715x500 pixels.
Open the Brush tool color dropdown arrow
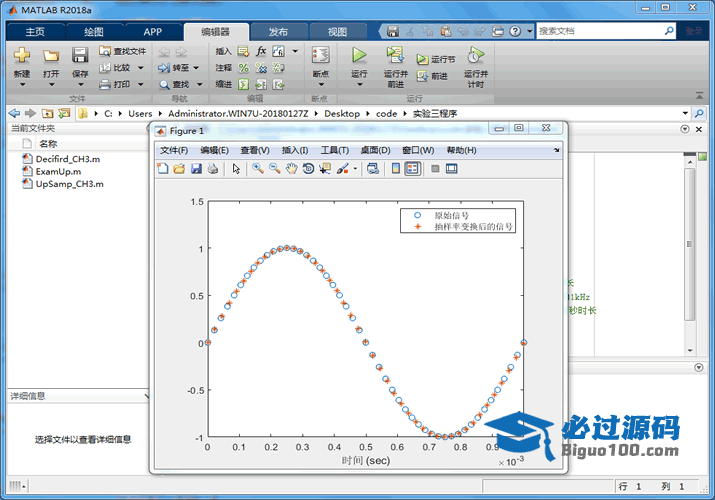point(354,169)
